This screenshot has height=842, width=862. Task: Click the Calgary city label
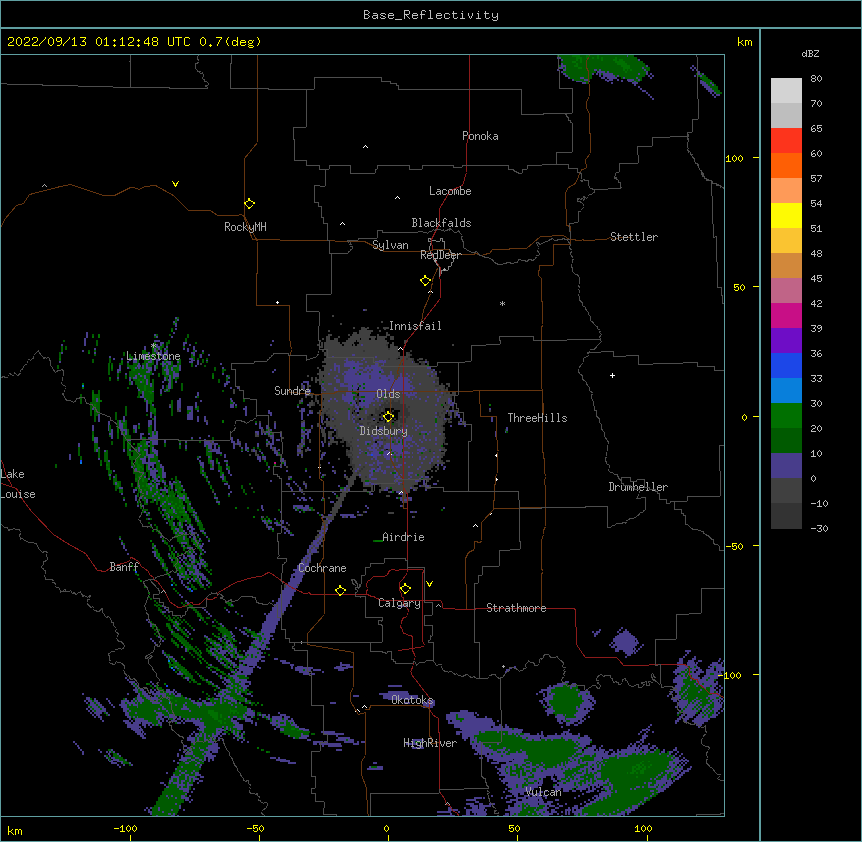[x=399, y=603]
